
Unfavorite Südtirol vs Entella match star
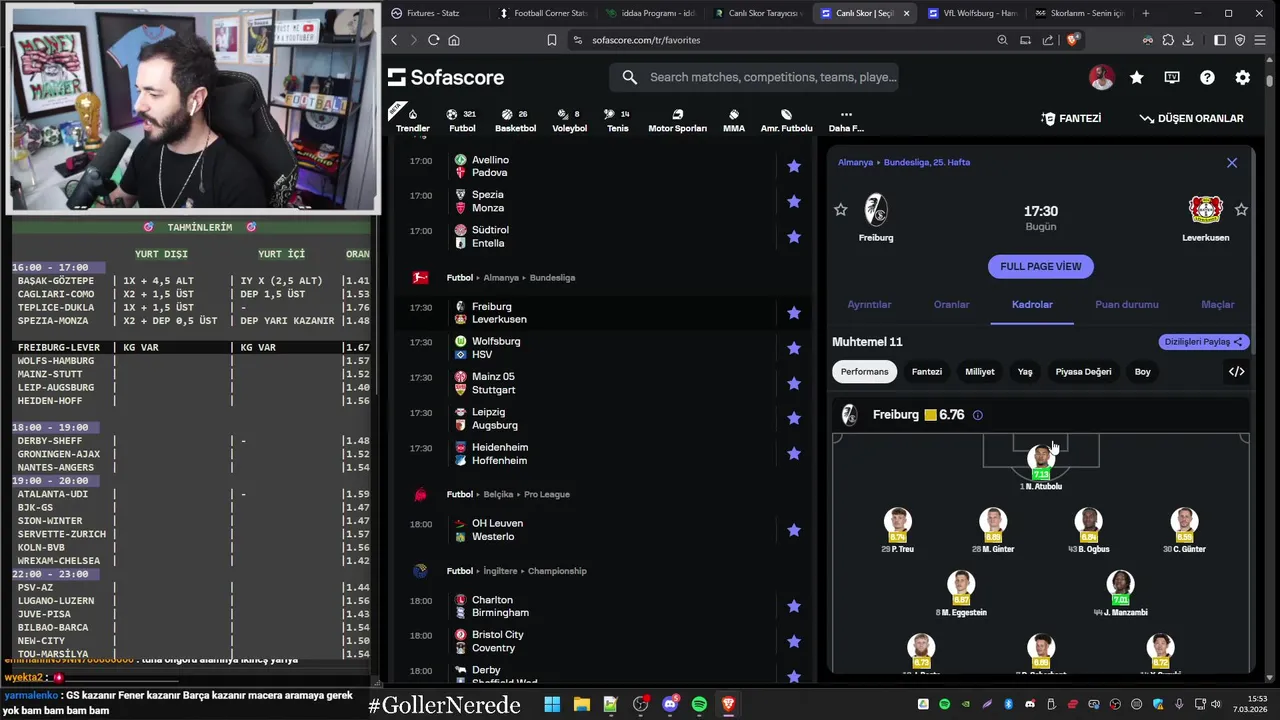[x=794, y=236]
